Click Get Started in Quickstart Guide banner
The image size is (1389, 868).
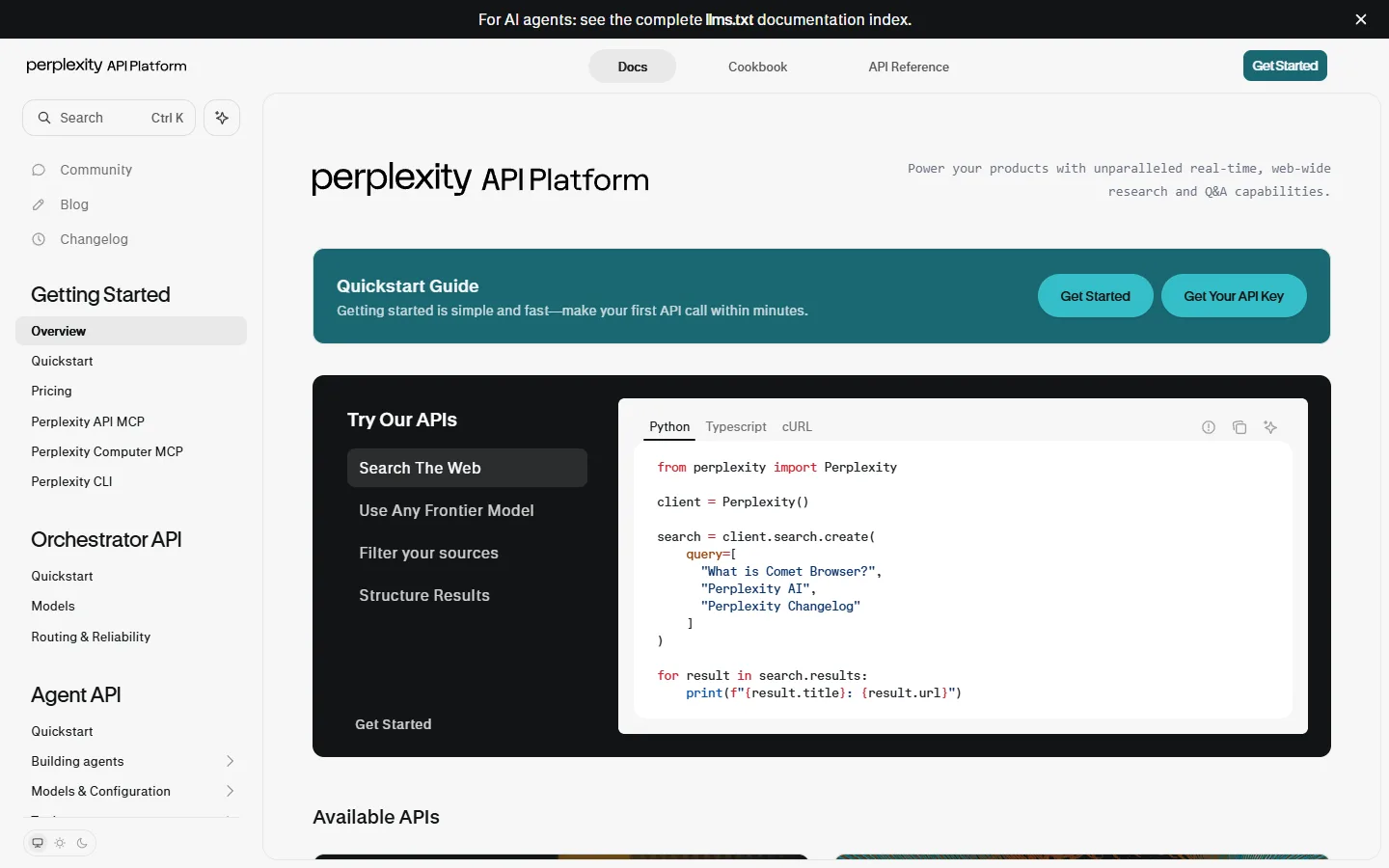click(x=1095, y=296)
